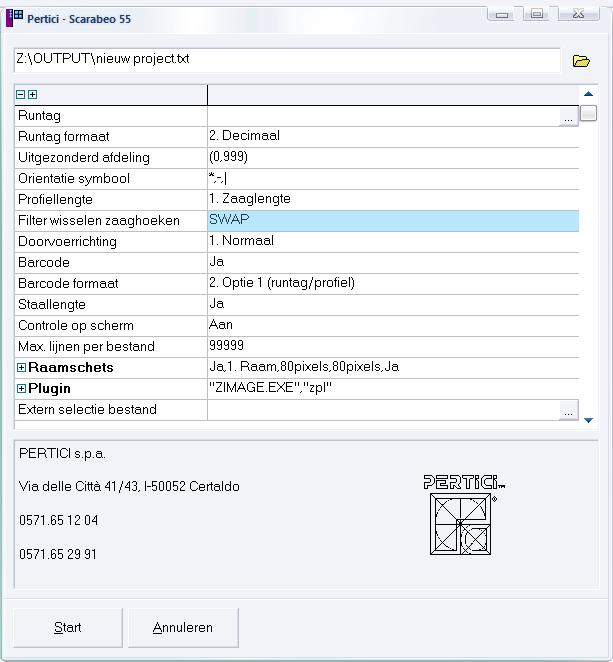Click the scrollbar thumb
The width and height of the screenshot is (613, 662).
pyautogui.click(x=588, y=113)
